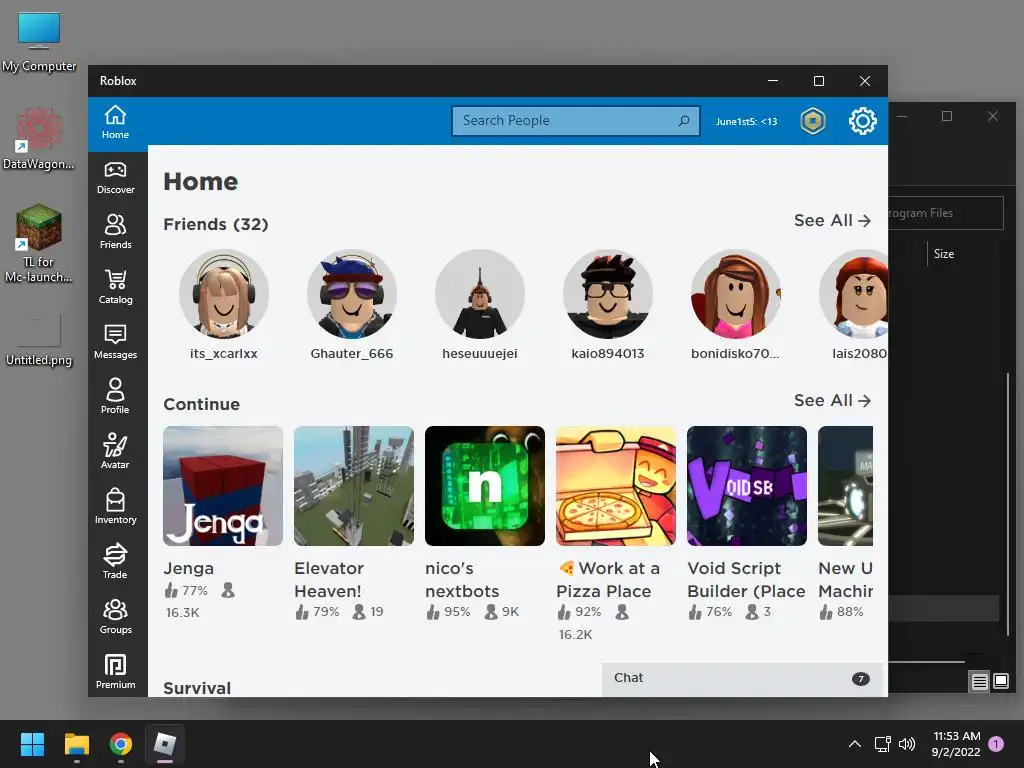Select the TL for Mc-launcher shortcut
Viewport: 1024px width, 768px height.
[39, 244]
